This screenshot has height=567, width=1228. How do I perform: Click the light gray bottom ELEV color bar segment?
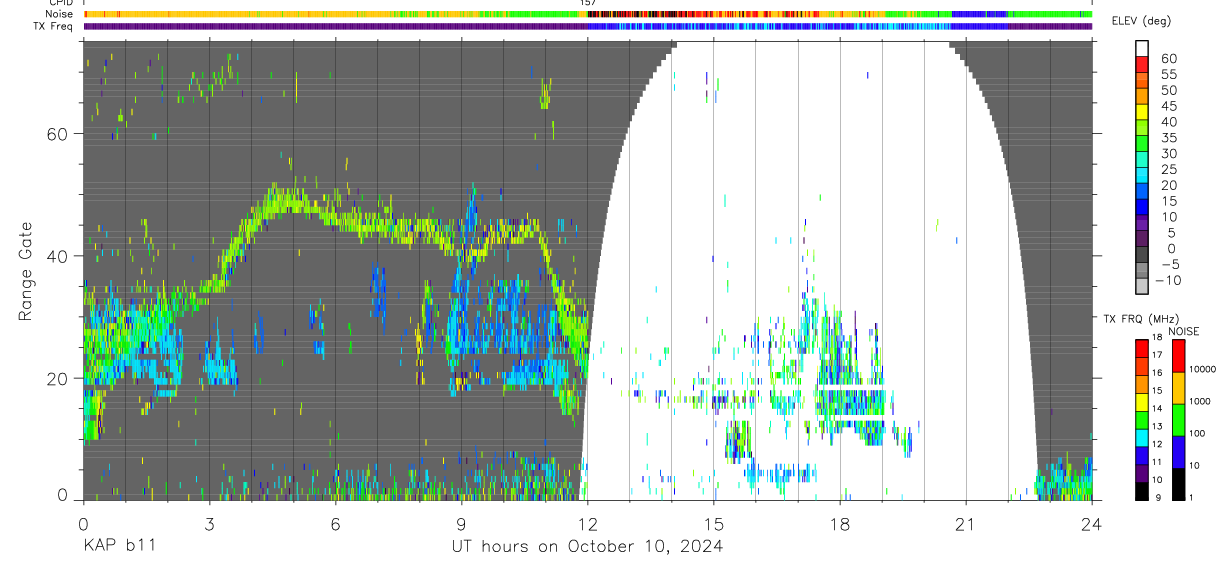[1143, 286]
